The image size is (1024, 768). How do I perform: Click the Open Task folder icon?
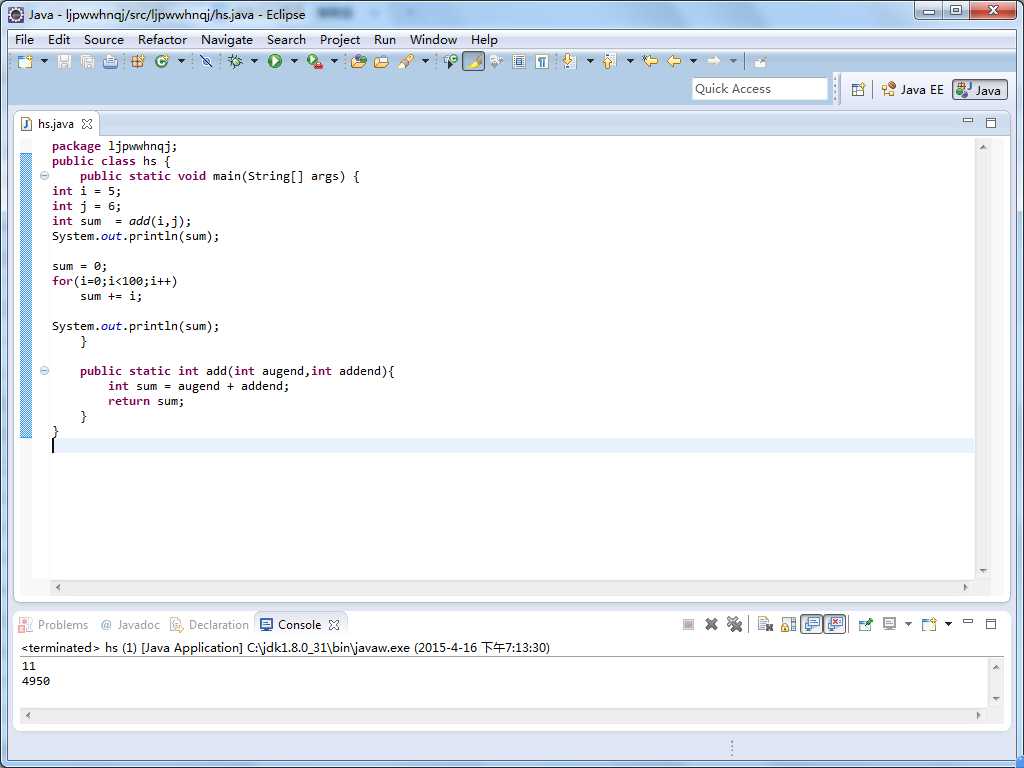pos(381,62)
